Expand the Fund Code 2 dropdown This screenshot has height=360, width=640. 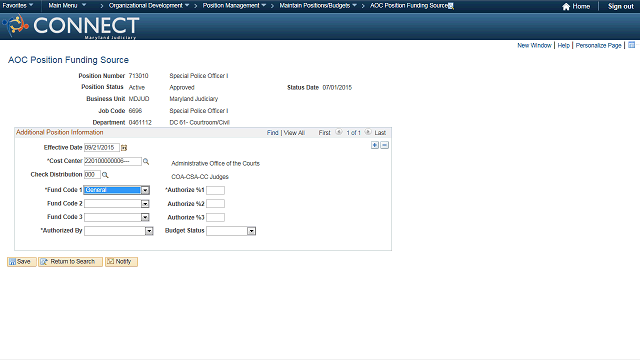tap(145, 204)
